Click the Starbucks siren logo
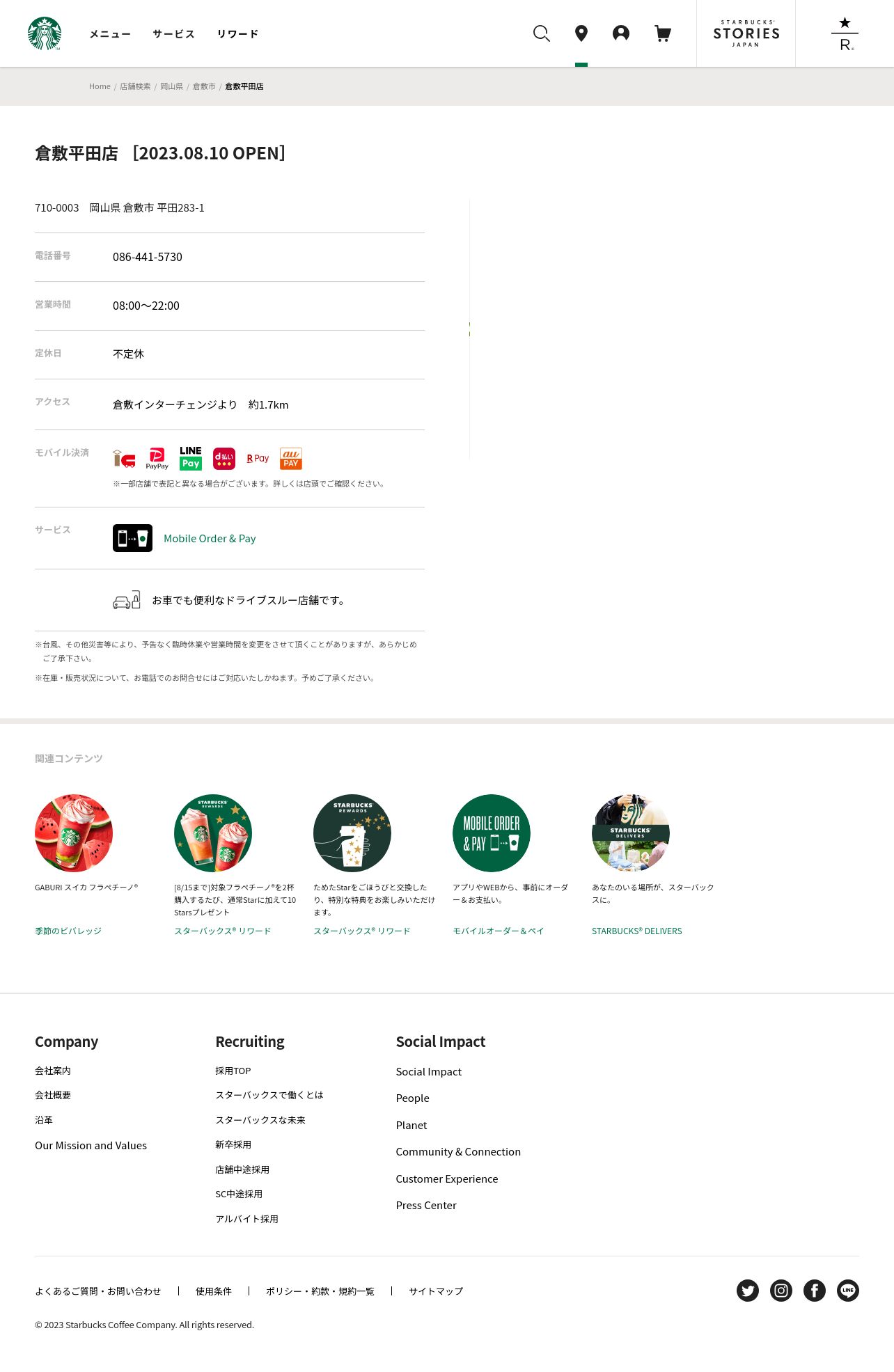Screen dimensions: 894x1372 pyautogui.click(x=45, y=33)
